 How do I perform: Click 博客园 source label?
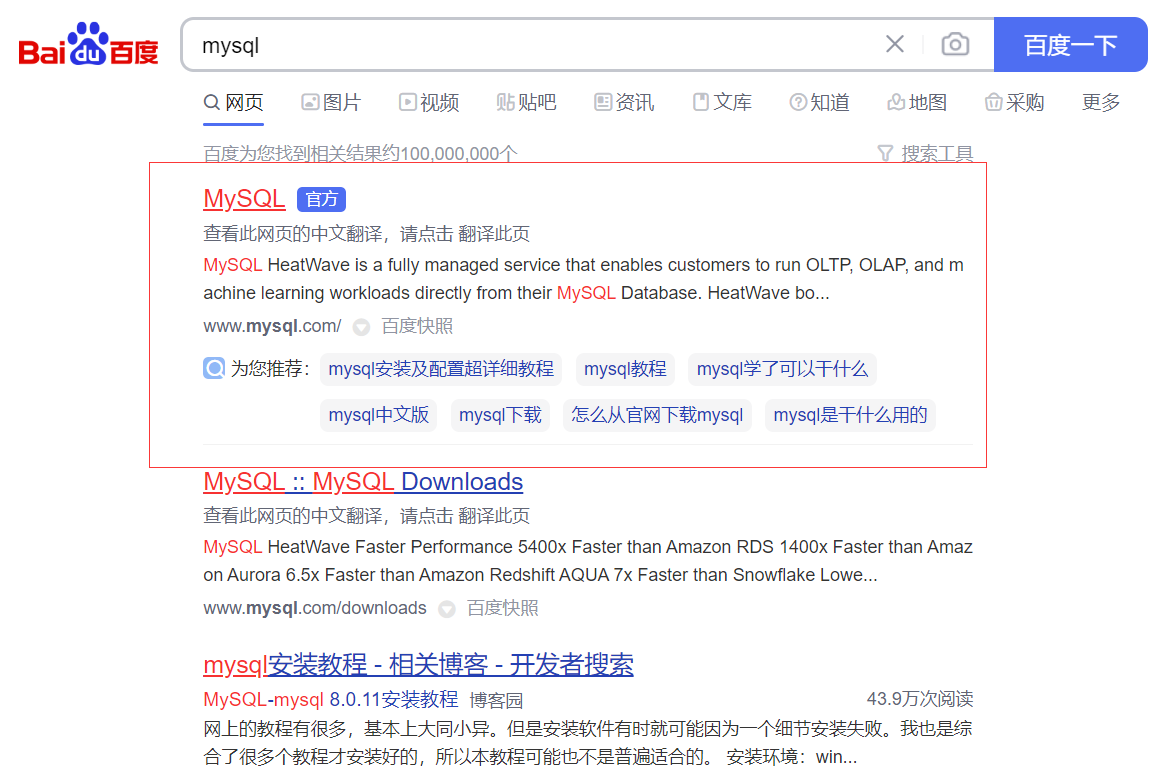[496, 700]
